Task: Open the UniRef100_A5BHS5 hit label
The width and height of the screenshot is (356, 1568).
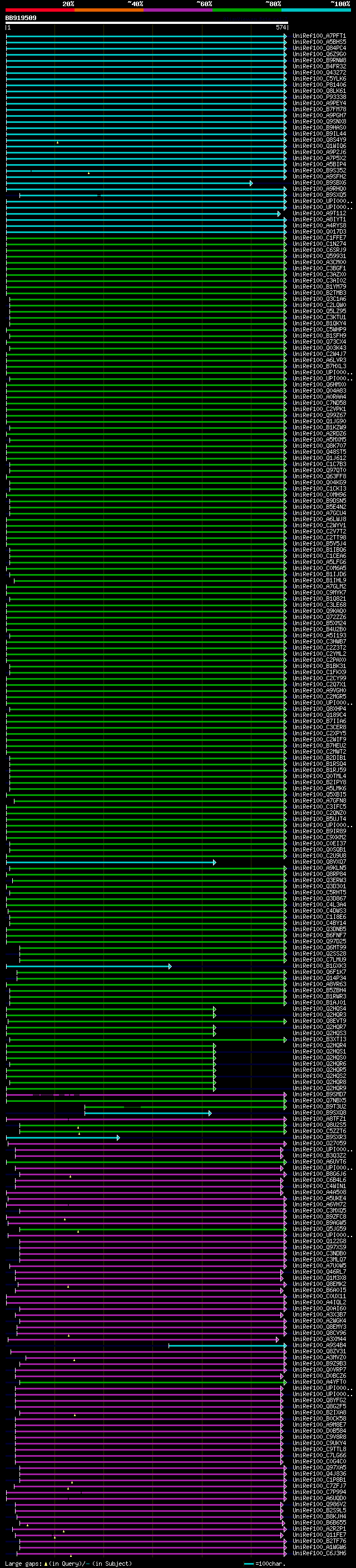Action: click(319, 42)
